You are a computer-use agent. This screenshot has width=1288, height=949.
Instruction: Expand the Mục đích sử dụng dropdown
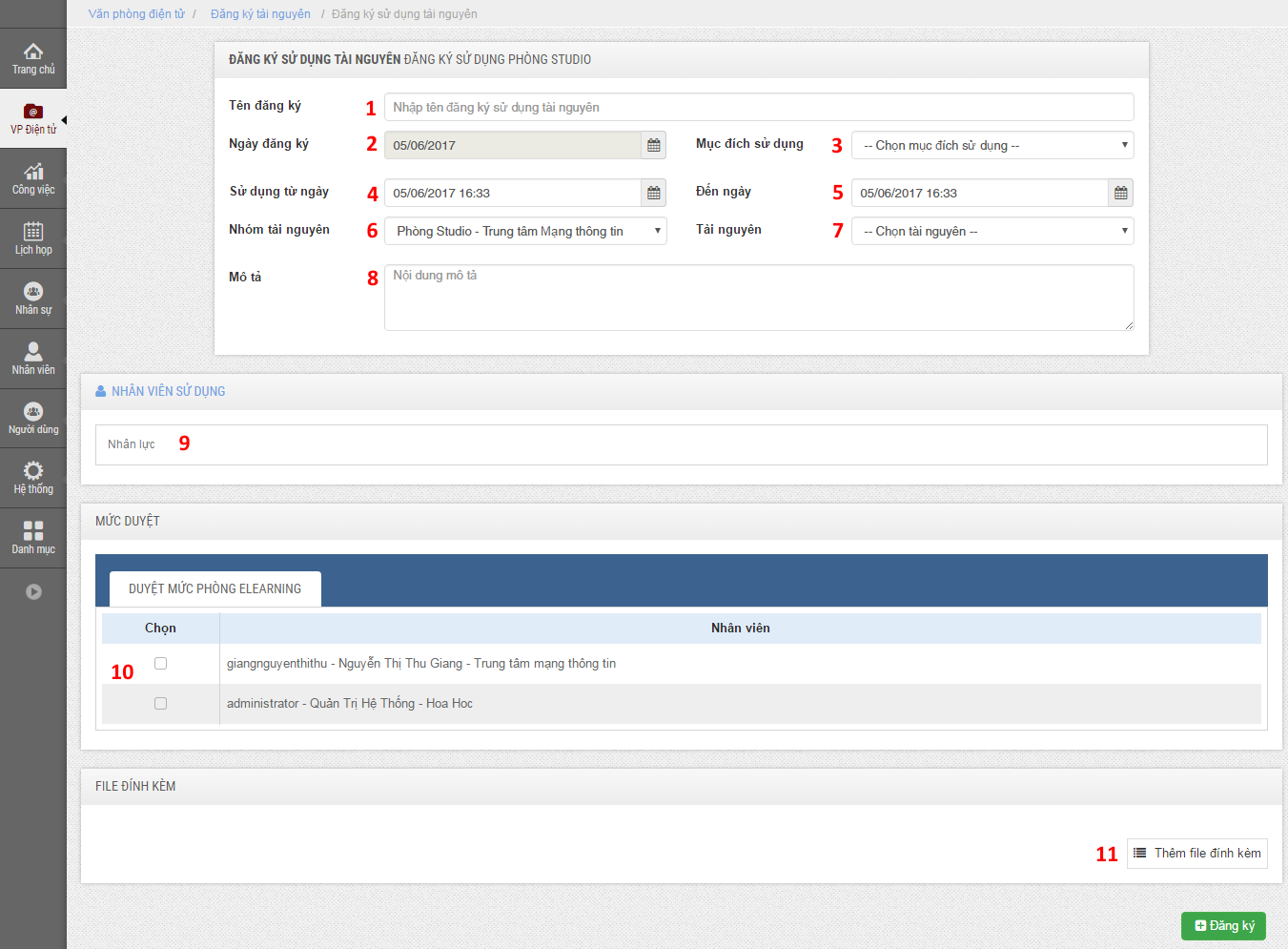992,145
